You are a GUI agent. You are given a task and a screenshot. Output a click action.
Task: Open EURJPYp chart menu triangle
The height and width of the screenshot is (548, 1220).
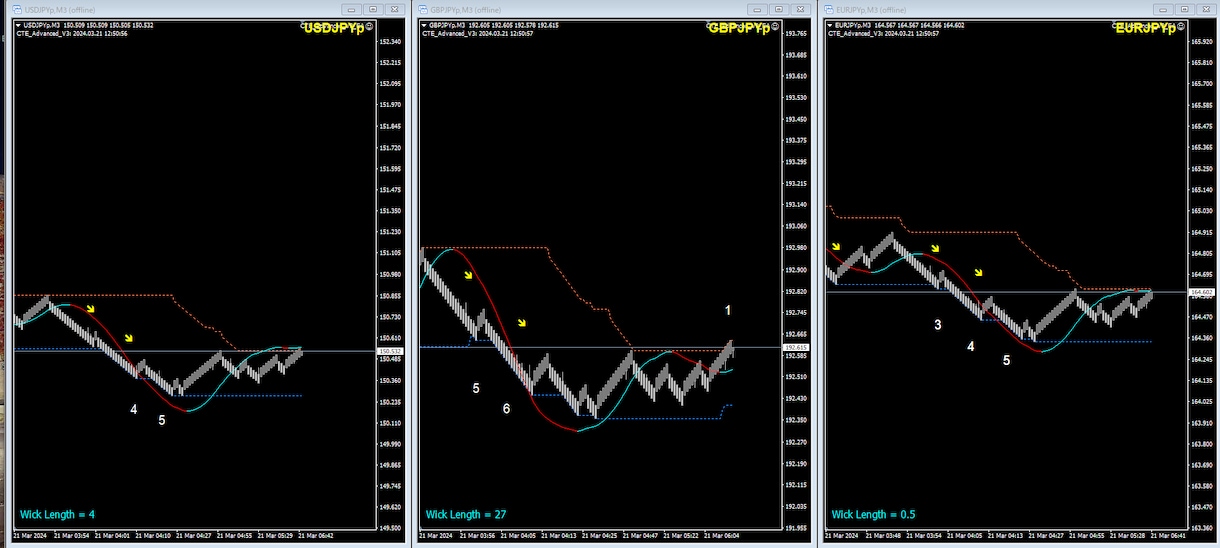830,25
